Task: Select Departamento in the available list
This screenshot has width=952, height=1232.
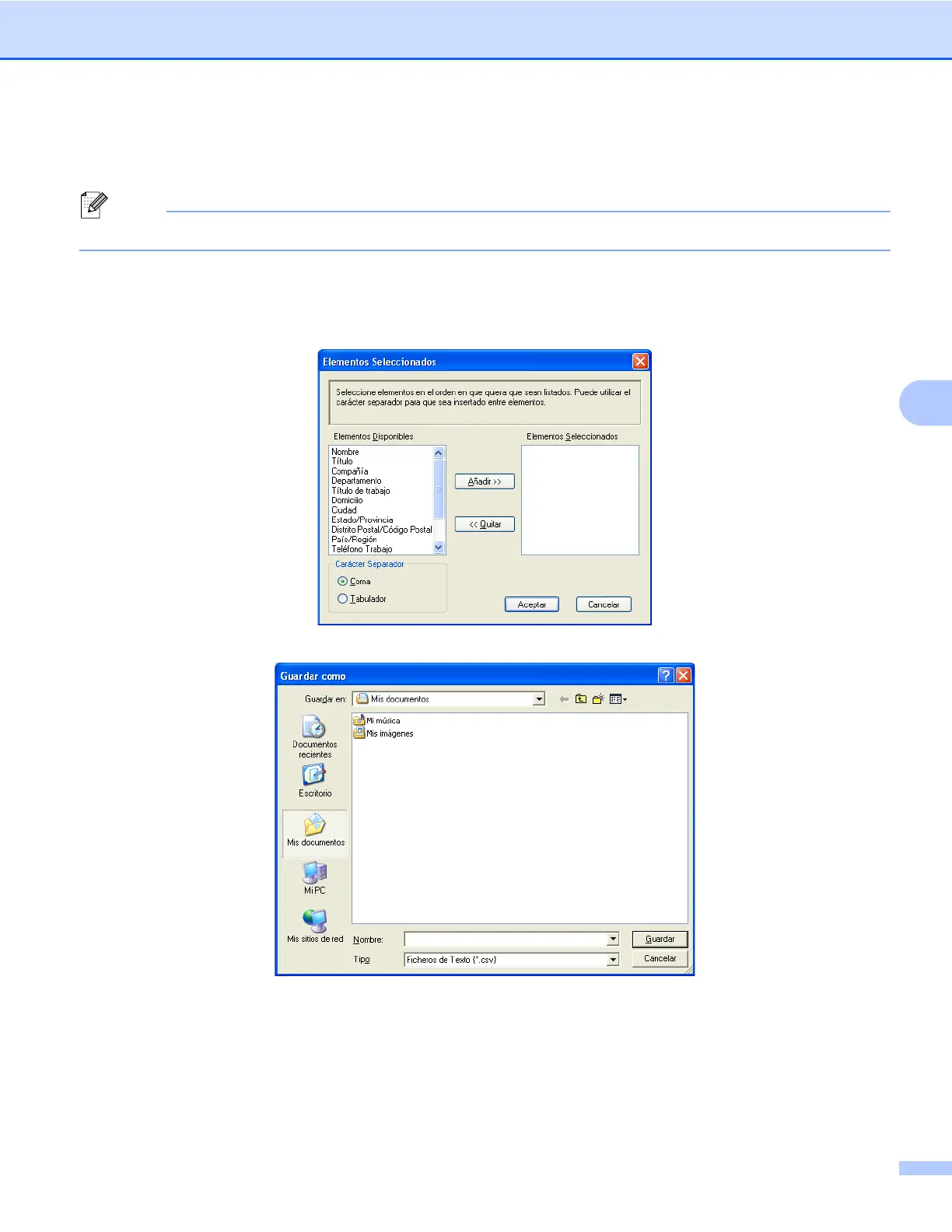Action: [x=356, y=481]
